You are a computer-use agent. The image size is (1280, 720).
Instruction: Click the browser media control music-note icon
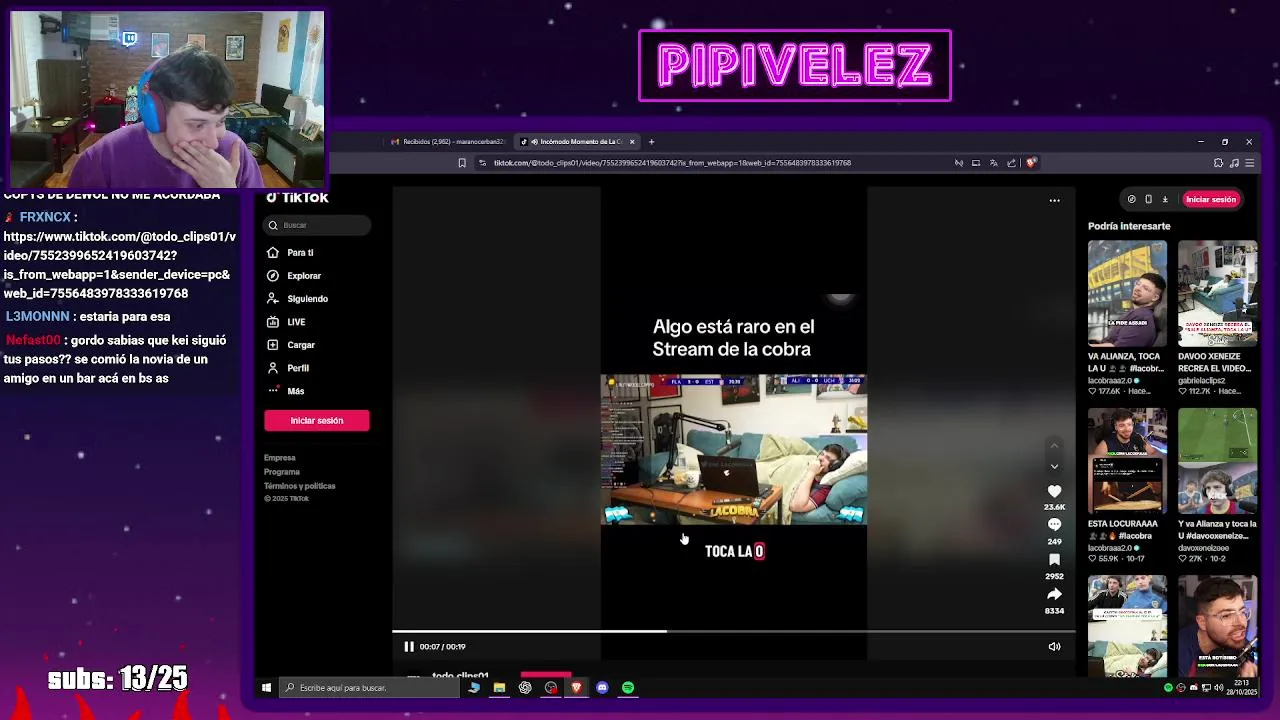point(1234,163)
